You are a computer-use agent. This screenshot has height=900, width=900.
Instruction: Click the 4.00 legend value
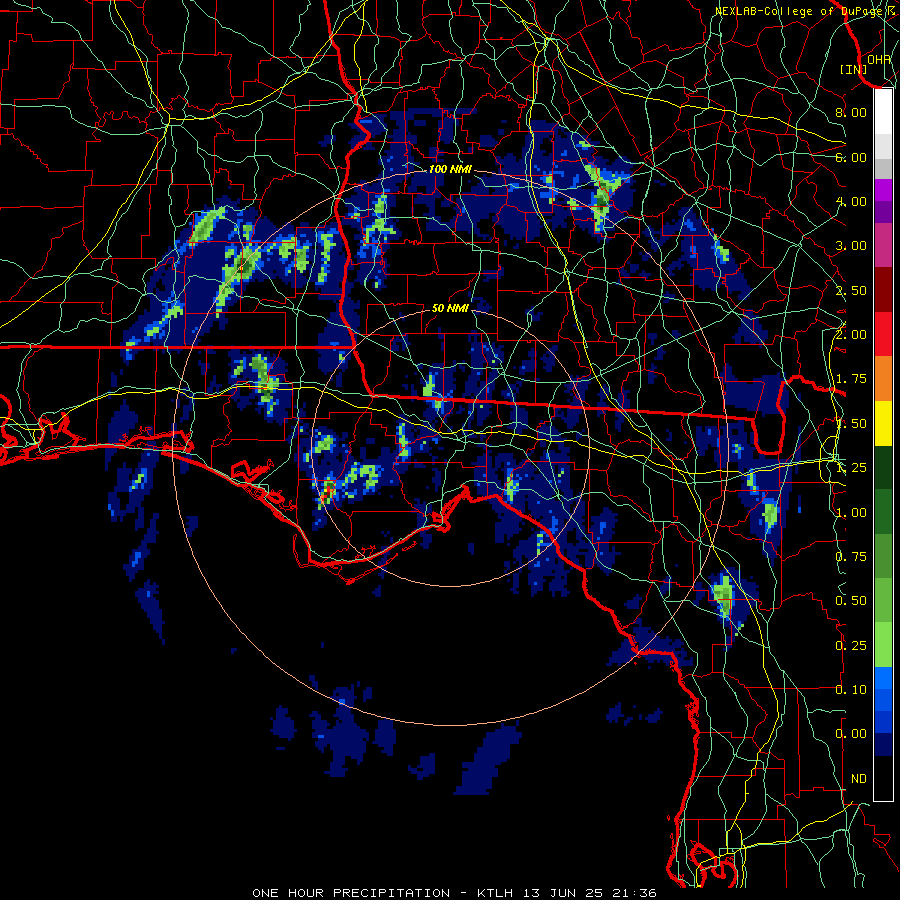click(x=851, y=201)
